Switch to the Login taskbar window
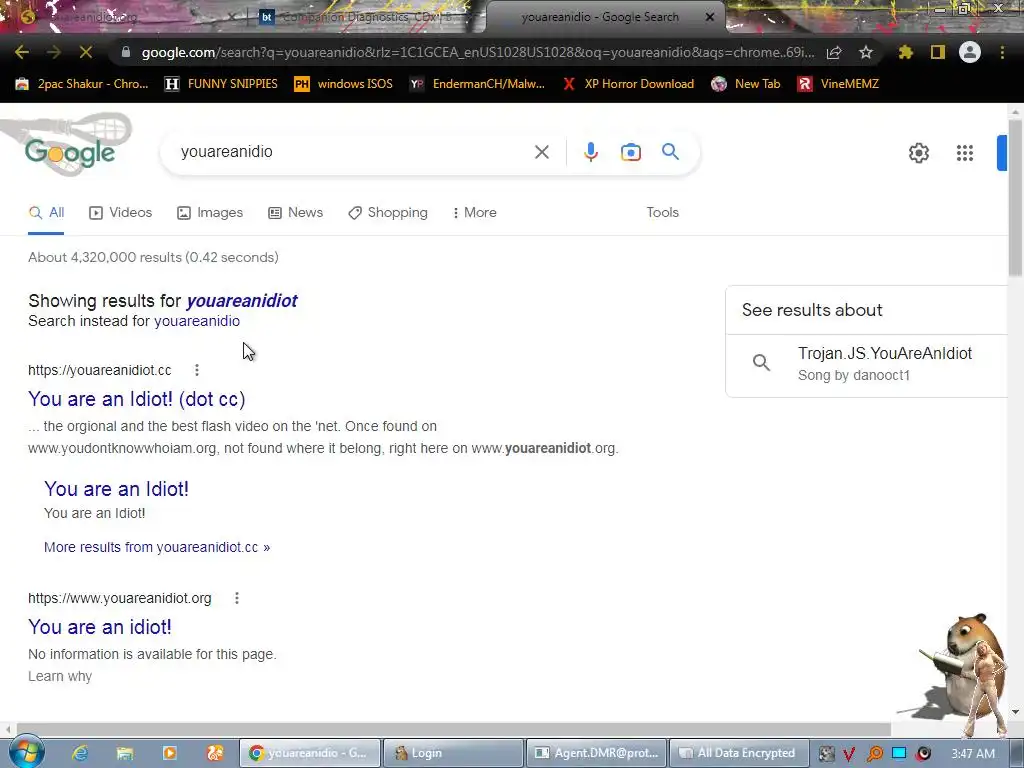1024x768 pixels. pyautogui.click(x=452, y=753)
